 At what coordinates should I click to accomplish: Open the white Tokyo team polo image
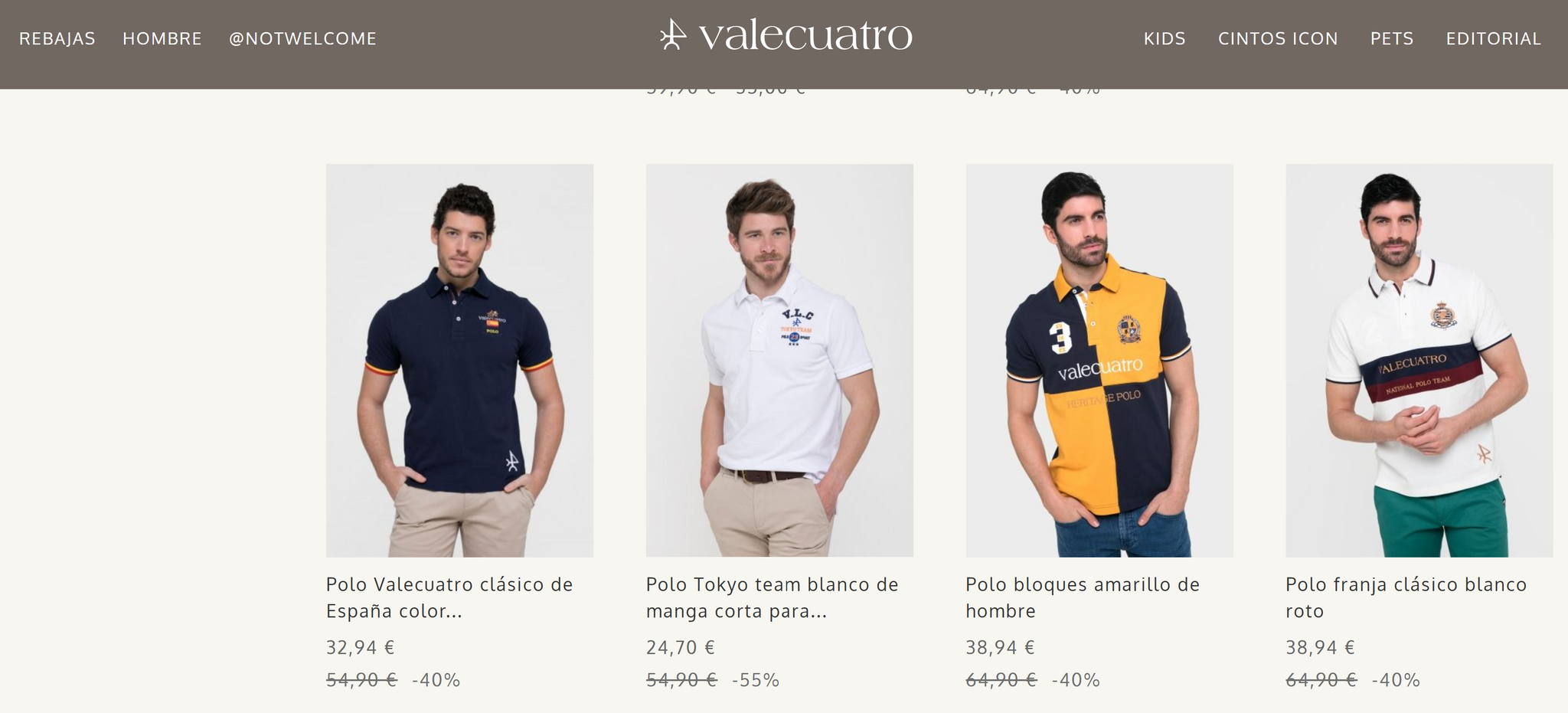click(779, 360)
